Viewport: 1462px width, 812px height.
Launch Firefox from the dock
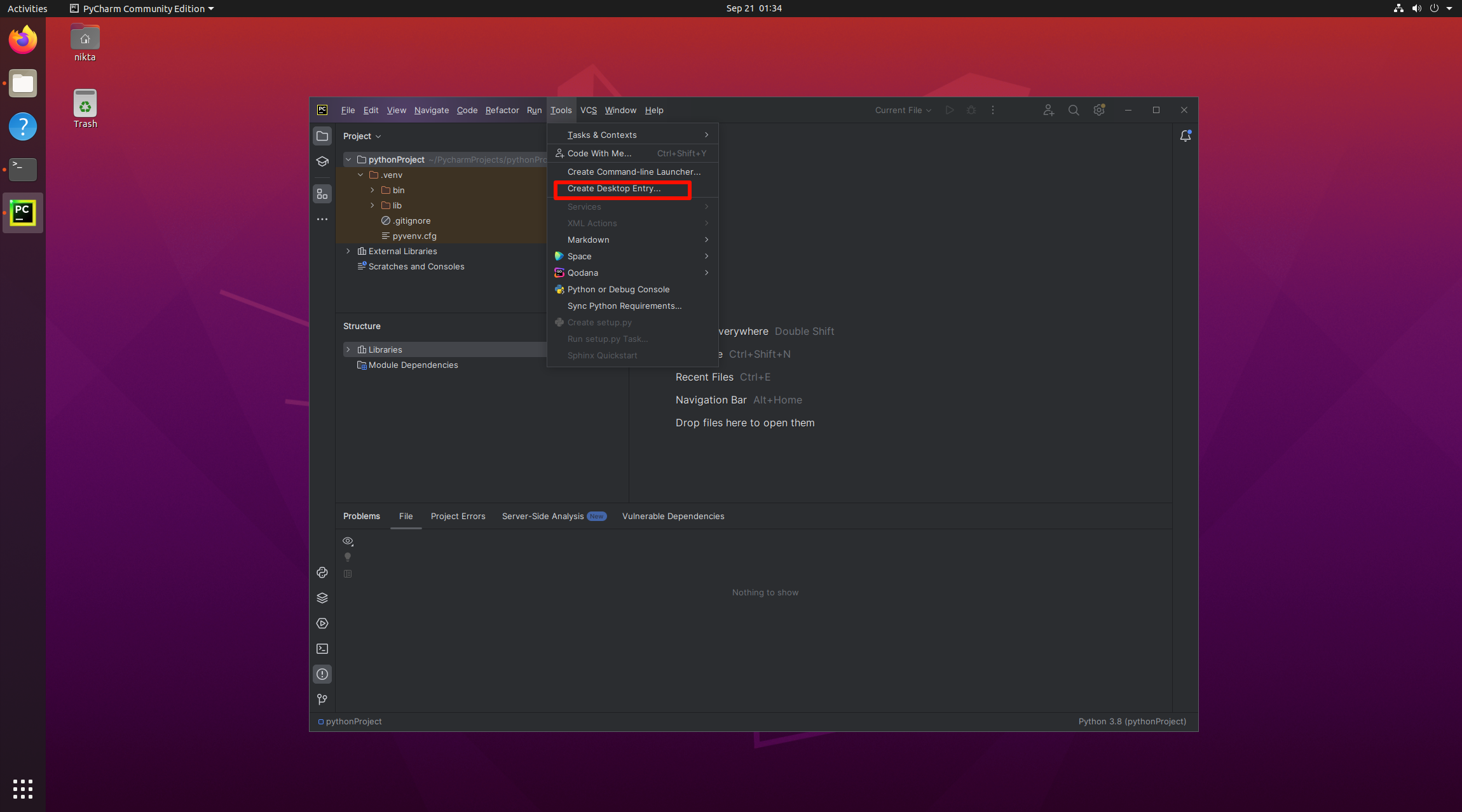[23, 40]
